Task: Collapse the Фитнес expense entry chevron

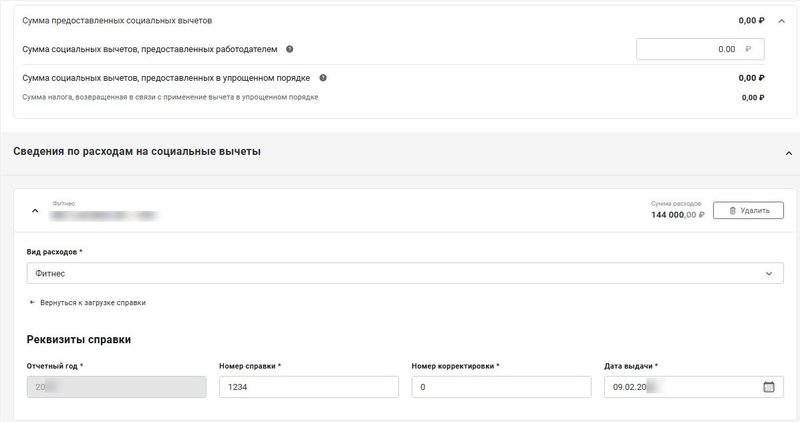Action: coord(35,211)
